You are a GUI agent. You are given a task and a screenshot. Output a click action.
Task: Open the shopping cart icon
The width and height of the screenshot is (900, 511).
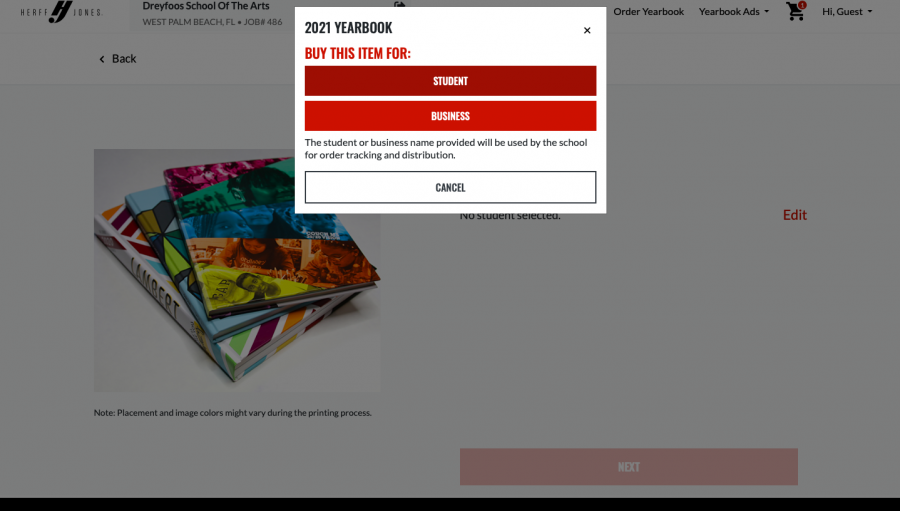pos(794,11)
